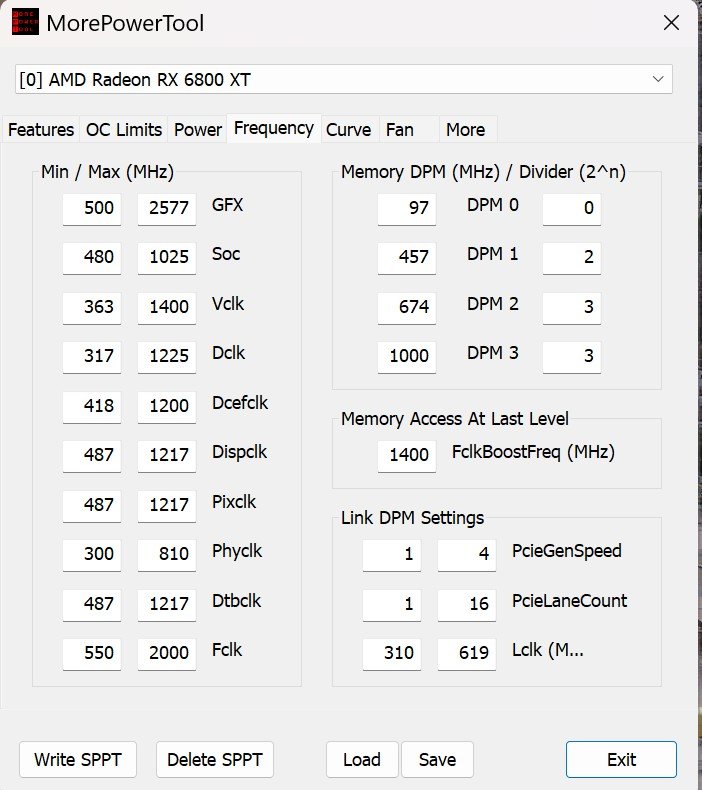Click the FclkBoostFreq field showing 1400
The image size is (702, 790).
(407, 456)
